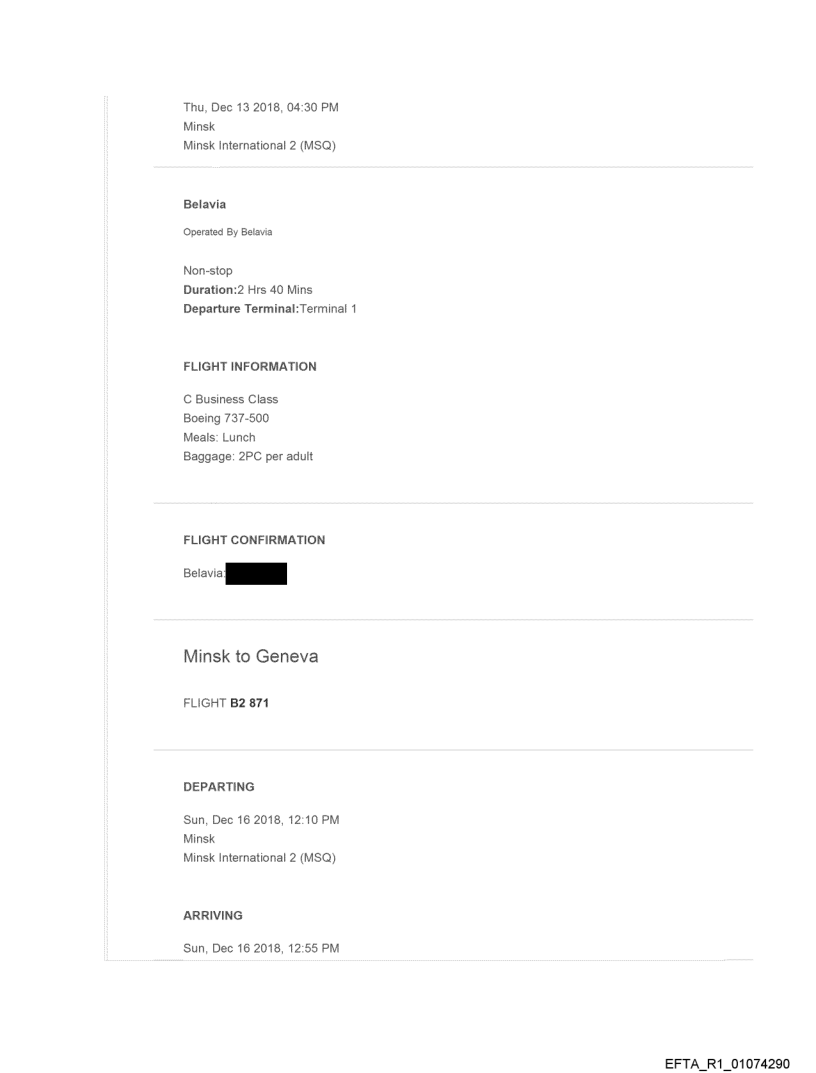Viewport: 816px width, 1073px height.
Task: Select the Sun, Dec 16 2018, 12:55 PM time
Action: [x=261, y=948]
